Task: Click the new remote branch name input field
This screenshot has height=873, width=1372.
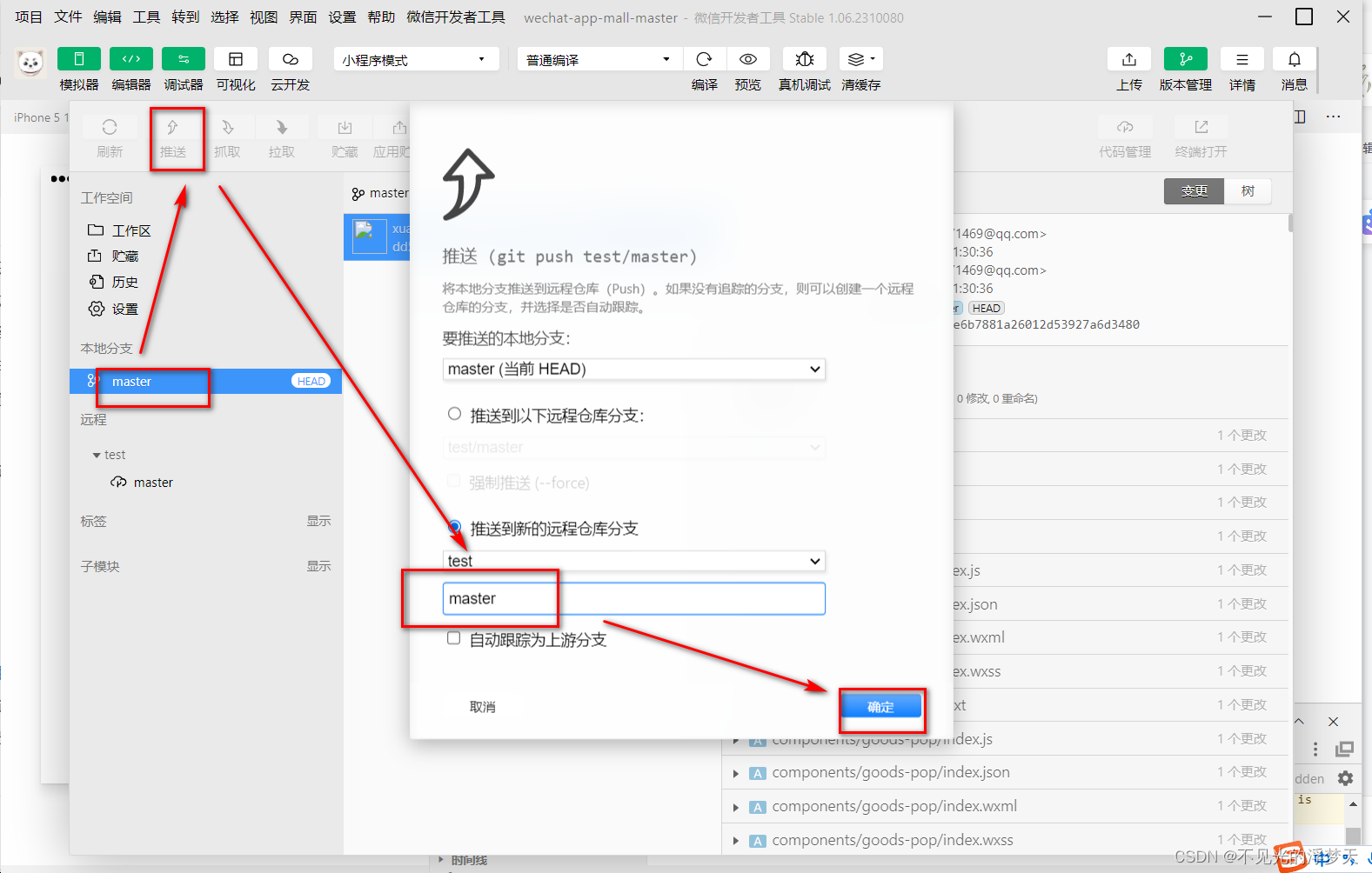Action: (x=633, y=598)
